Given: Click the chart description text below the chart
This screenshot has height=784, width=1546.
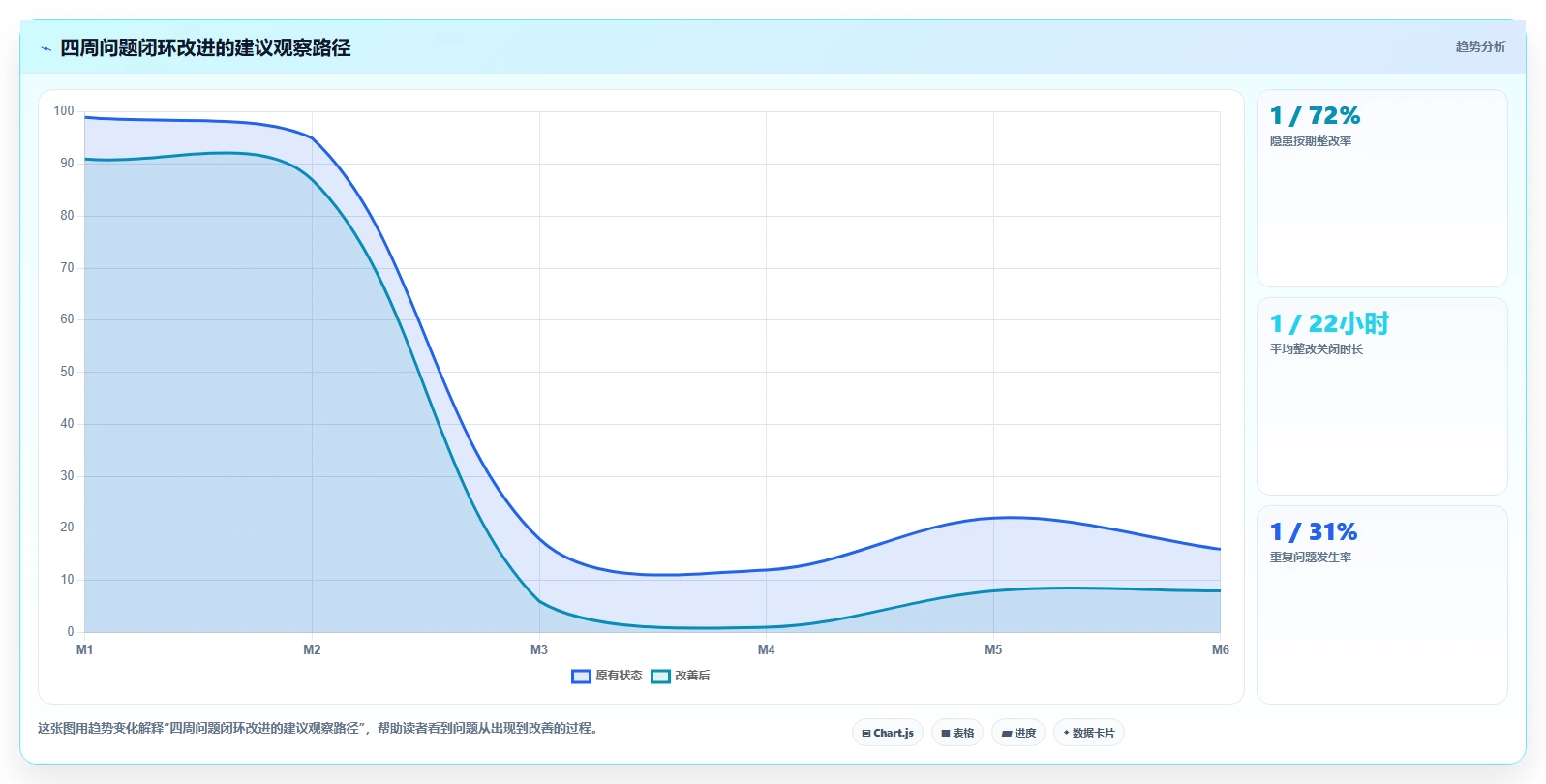Looking at the screenshot, I should point(319,728).
